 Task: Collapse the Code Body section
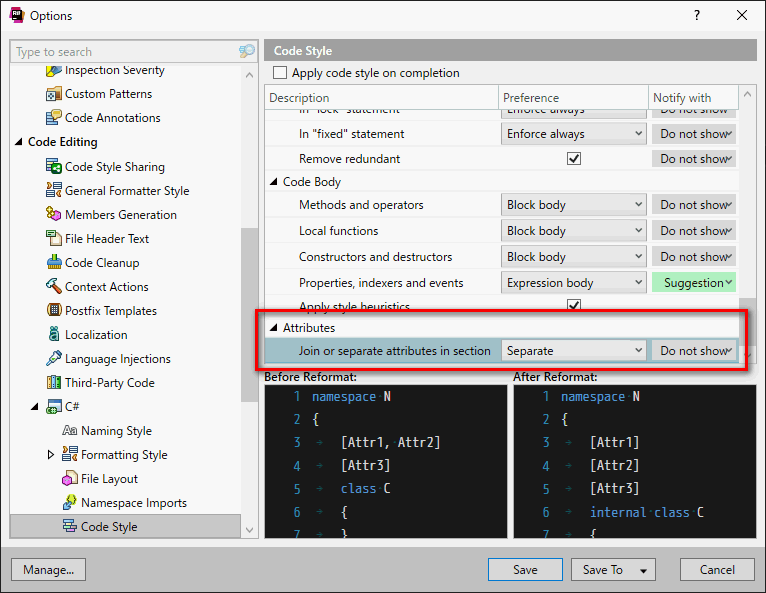pos(274,182)
